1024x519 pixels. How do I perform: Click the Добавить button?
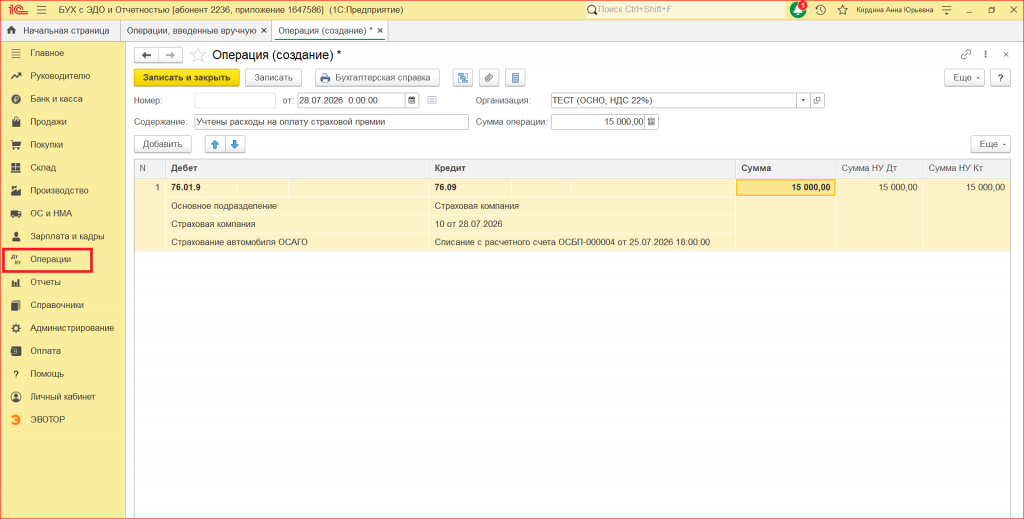[x=163, y=144]
